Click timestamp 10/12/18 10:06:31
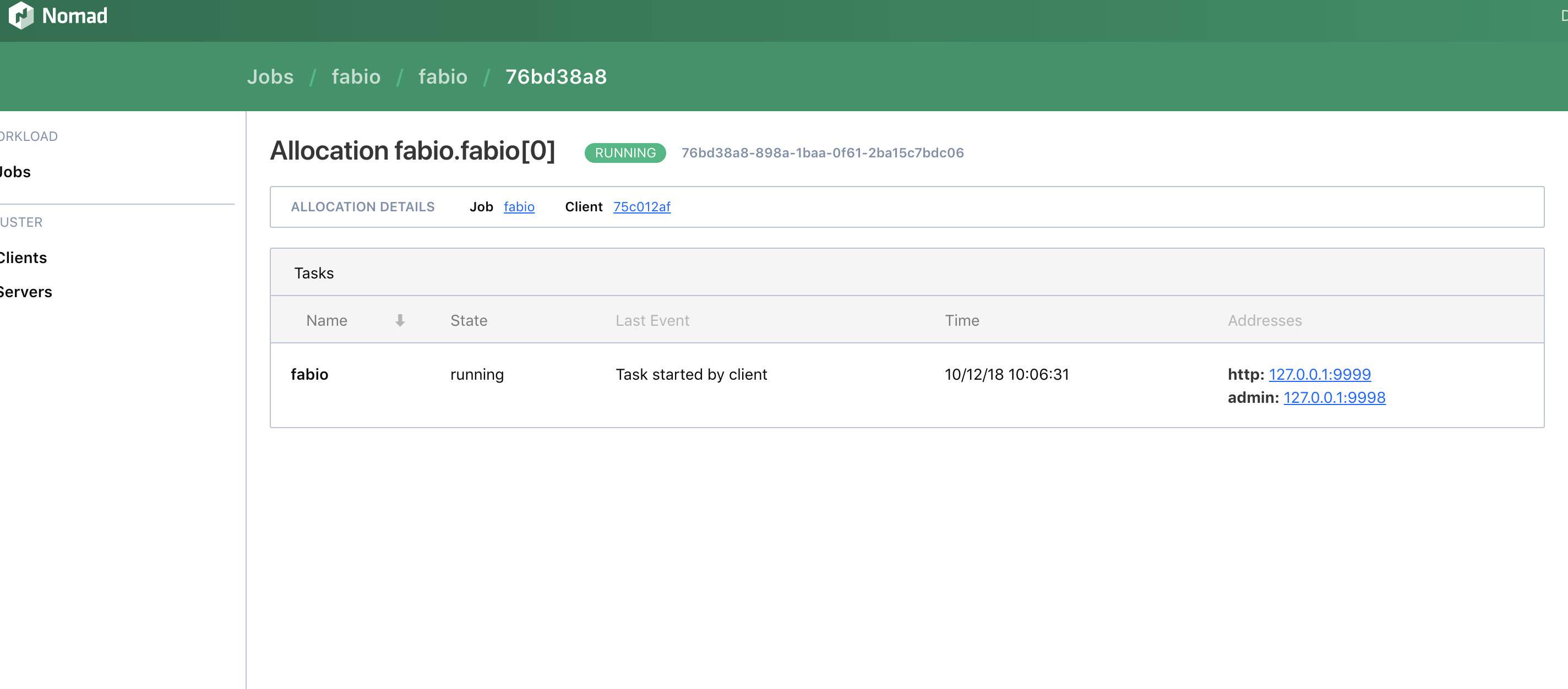Screen dimensions: 1568x689 pos(1007,374)
